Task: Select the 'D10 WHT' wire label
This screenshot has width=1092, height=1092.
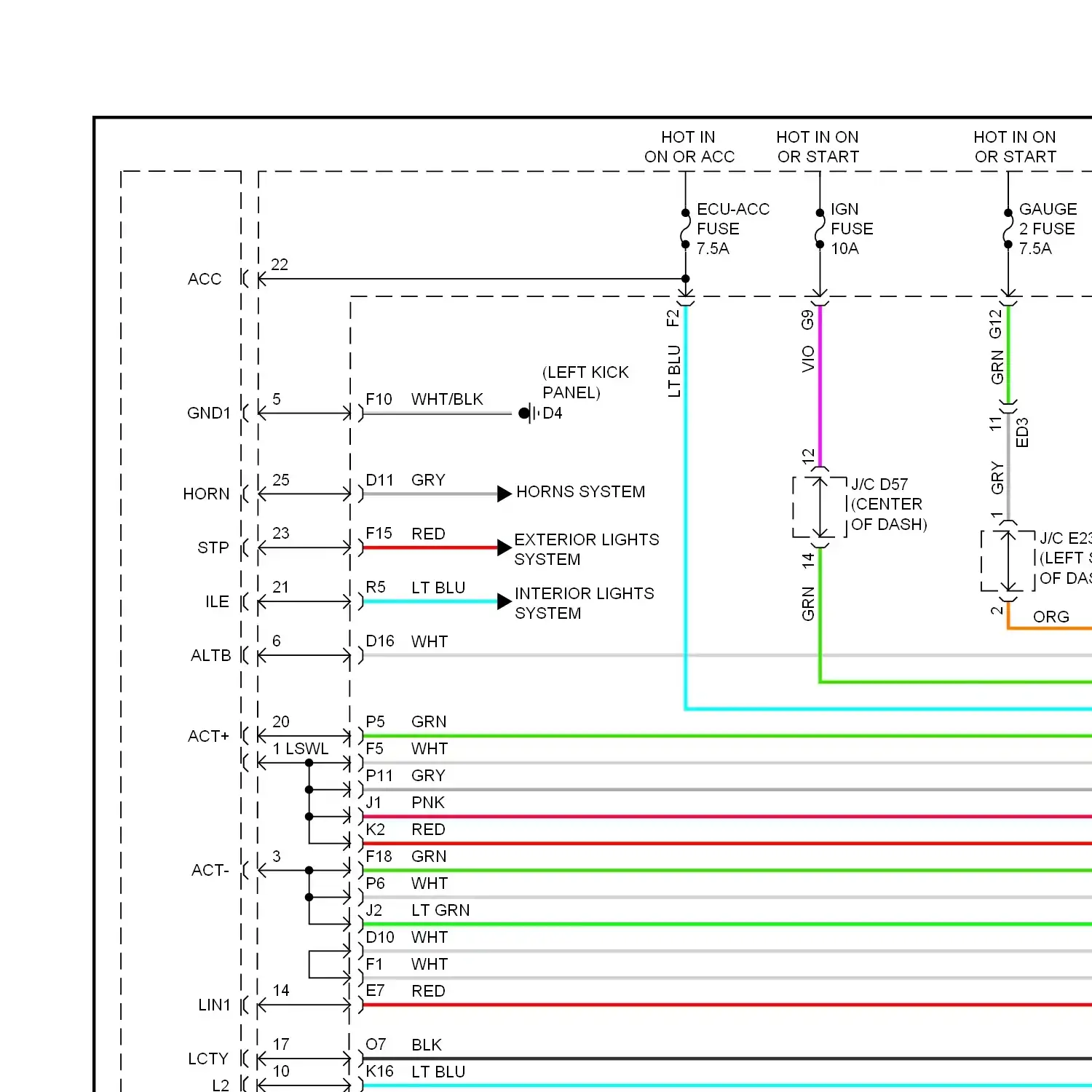Action: 407,937
